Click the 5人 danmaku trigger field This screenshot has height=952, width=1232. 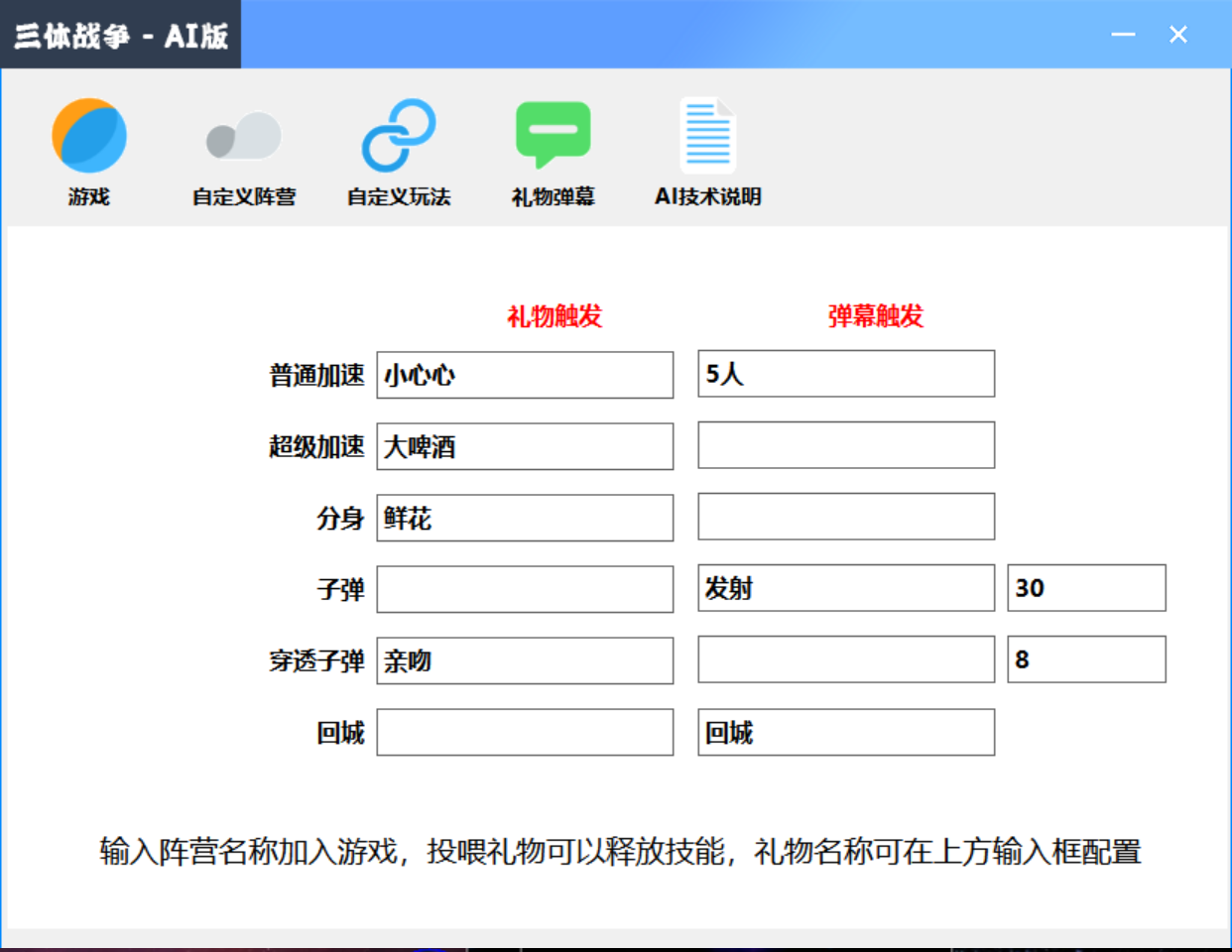click(845, 374)
